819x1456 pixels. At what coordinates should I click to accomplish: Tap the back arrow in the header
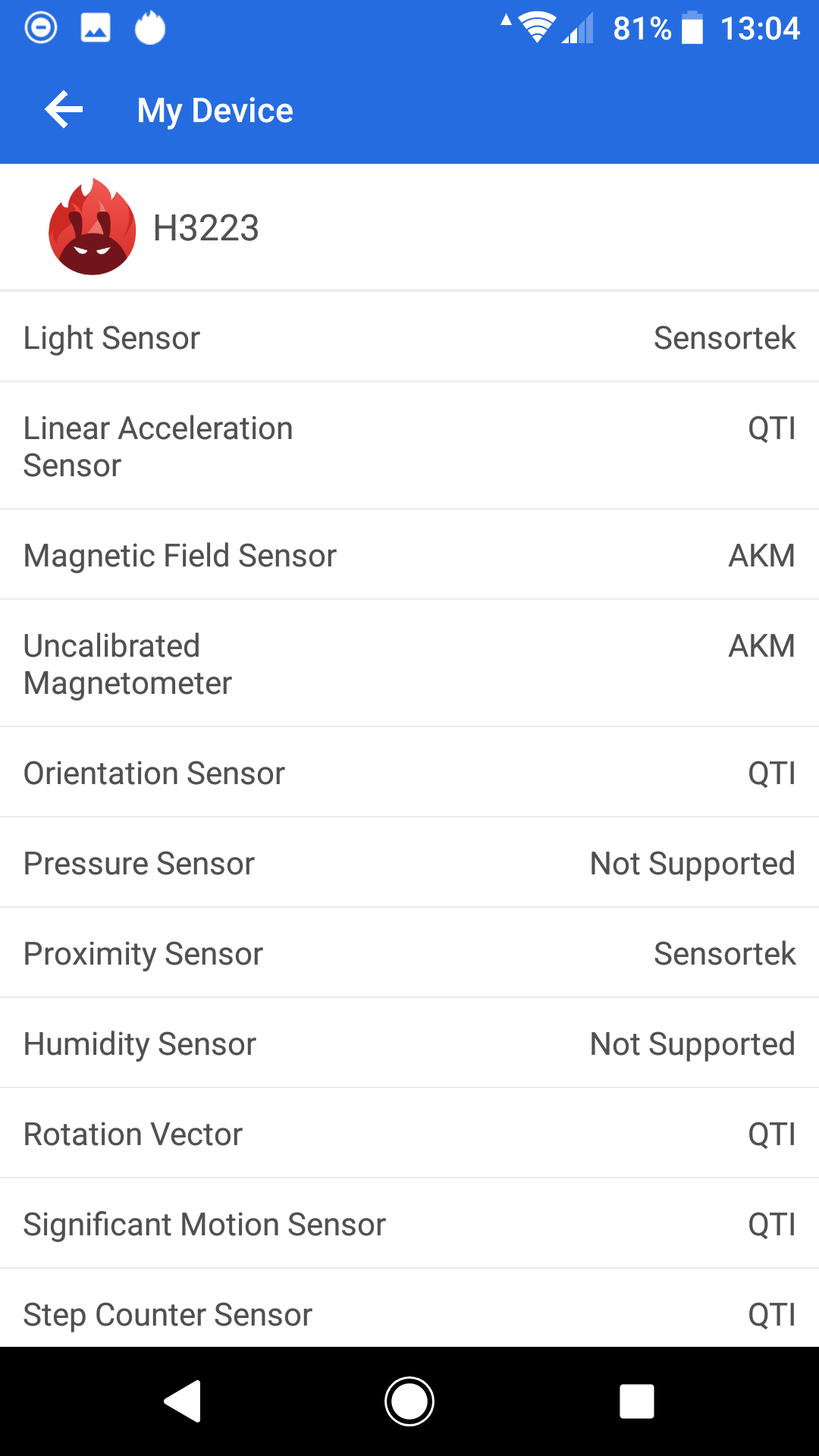(64, 110)
